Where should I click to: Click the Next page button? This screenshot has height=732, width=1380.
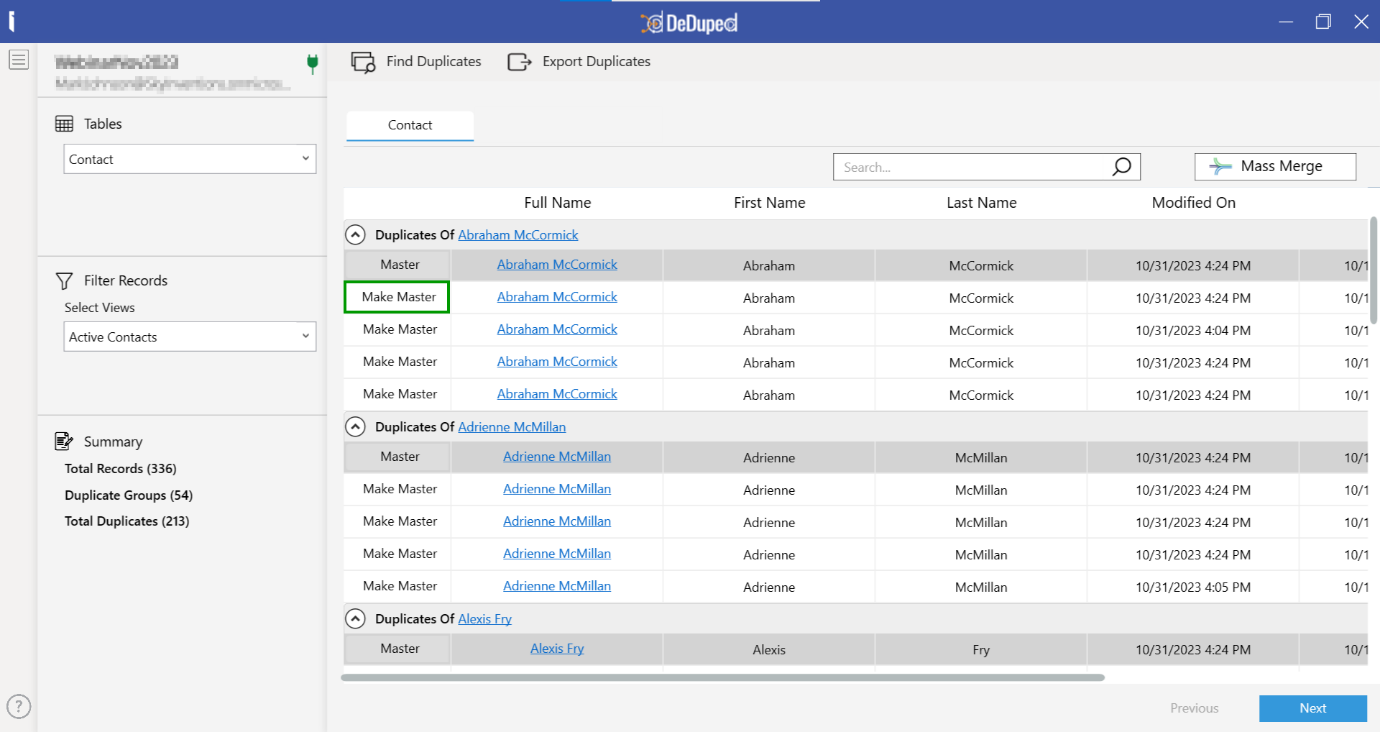coord(1312,708)
